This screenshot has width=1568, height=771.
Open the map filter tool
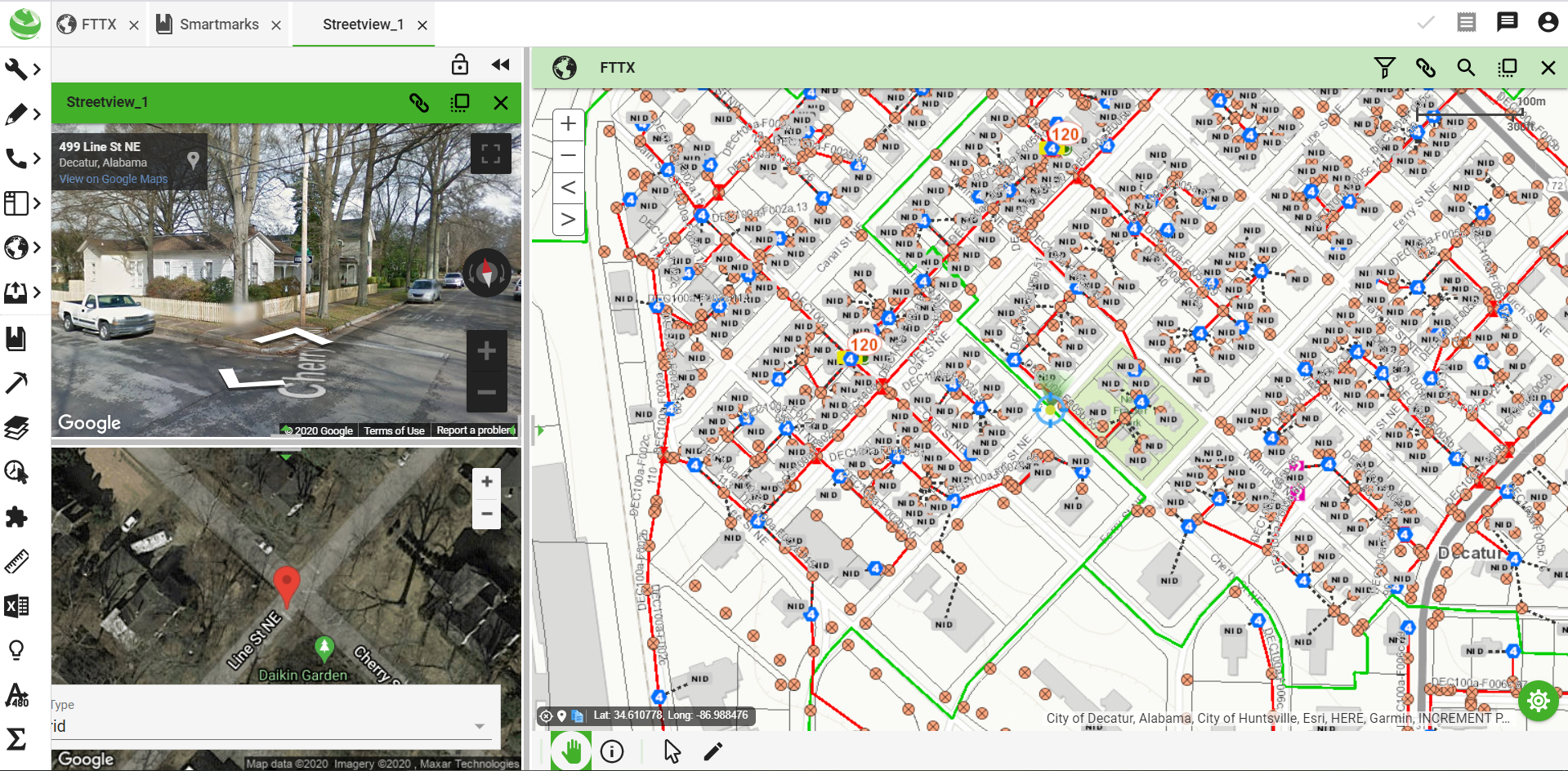(1385, 68)
